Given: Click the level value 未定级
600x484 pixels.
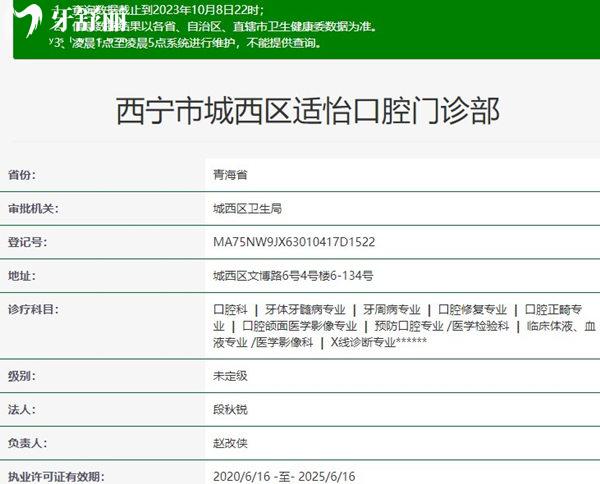Looking at the screenshot, I should click(x=230, y=376).
